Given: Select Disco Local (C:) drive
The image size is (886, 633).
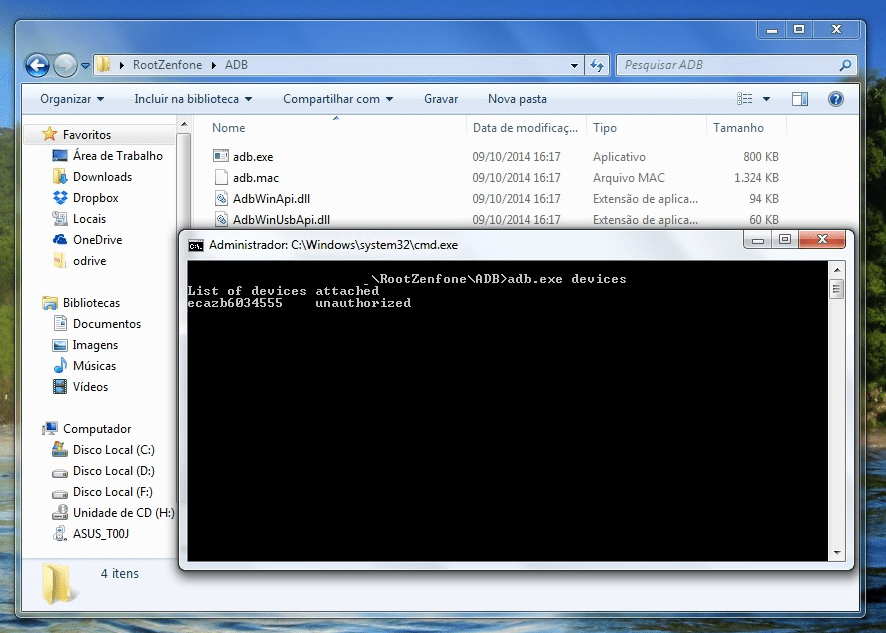Looking at the screenshot, I should pyautogui.click(x=113, y=450).
